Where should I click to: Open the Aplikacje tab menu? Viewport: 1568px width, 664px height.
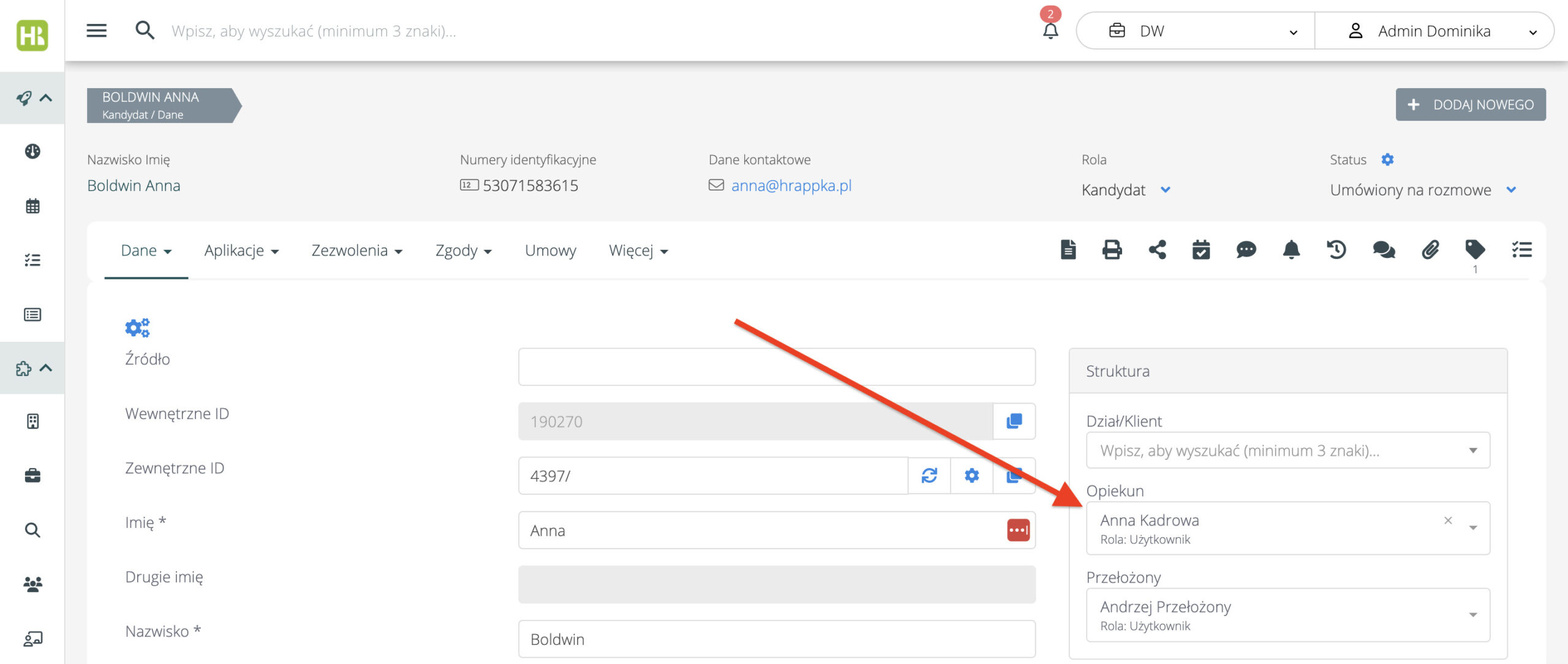241,251
